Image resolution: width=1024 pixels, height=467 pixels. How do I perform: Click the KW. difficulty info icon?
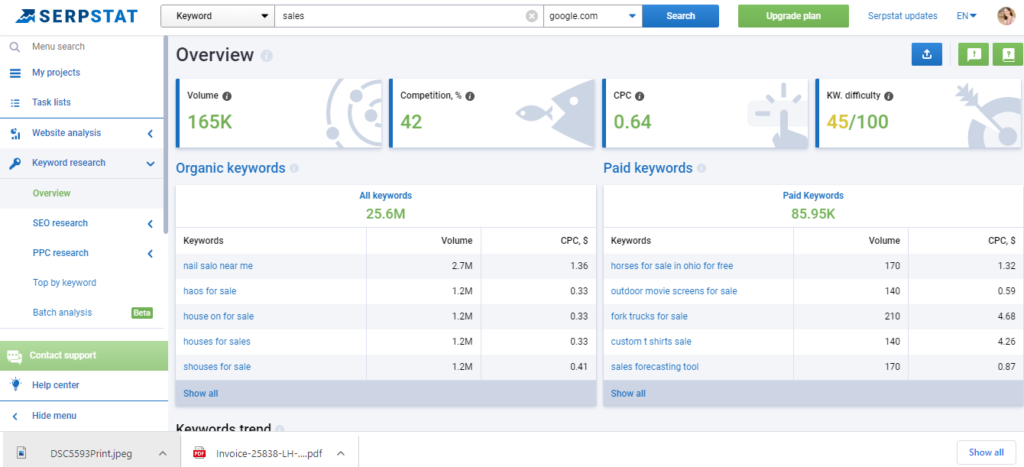pyautogui.click(x=888, y=96)
